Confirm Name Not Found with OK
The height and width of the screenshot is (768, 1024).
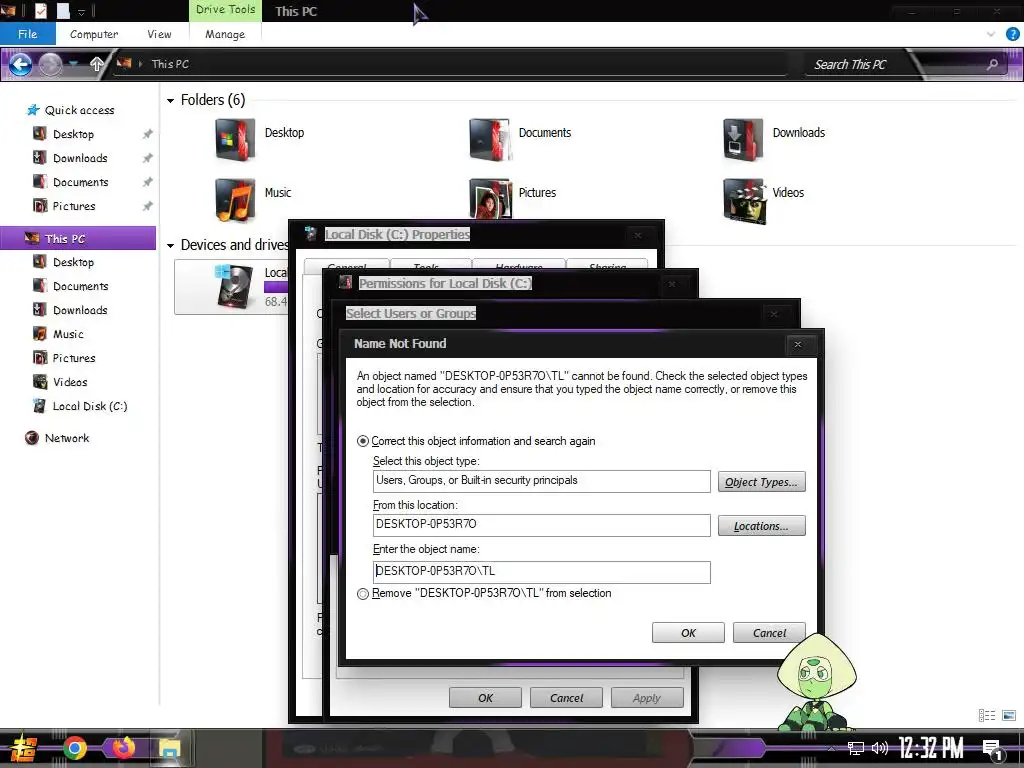tap(688, 633)
